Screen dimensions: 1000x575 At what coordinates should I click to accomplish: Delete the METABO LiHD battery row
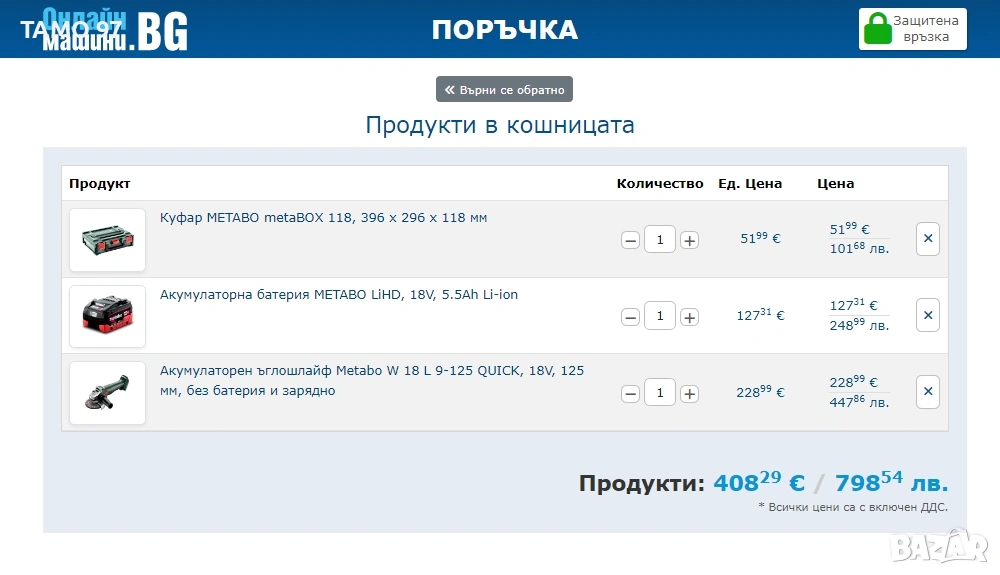click(x=927, y=315)
